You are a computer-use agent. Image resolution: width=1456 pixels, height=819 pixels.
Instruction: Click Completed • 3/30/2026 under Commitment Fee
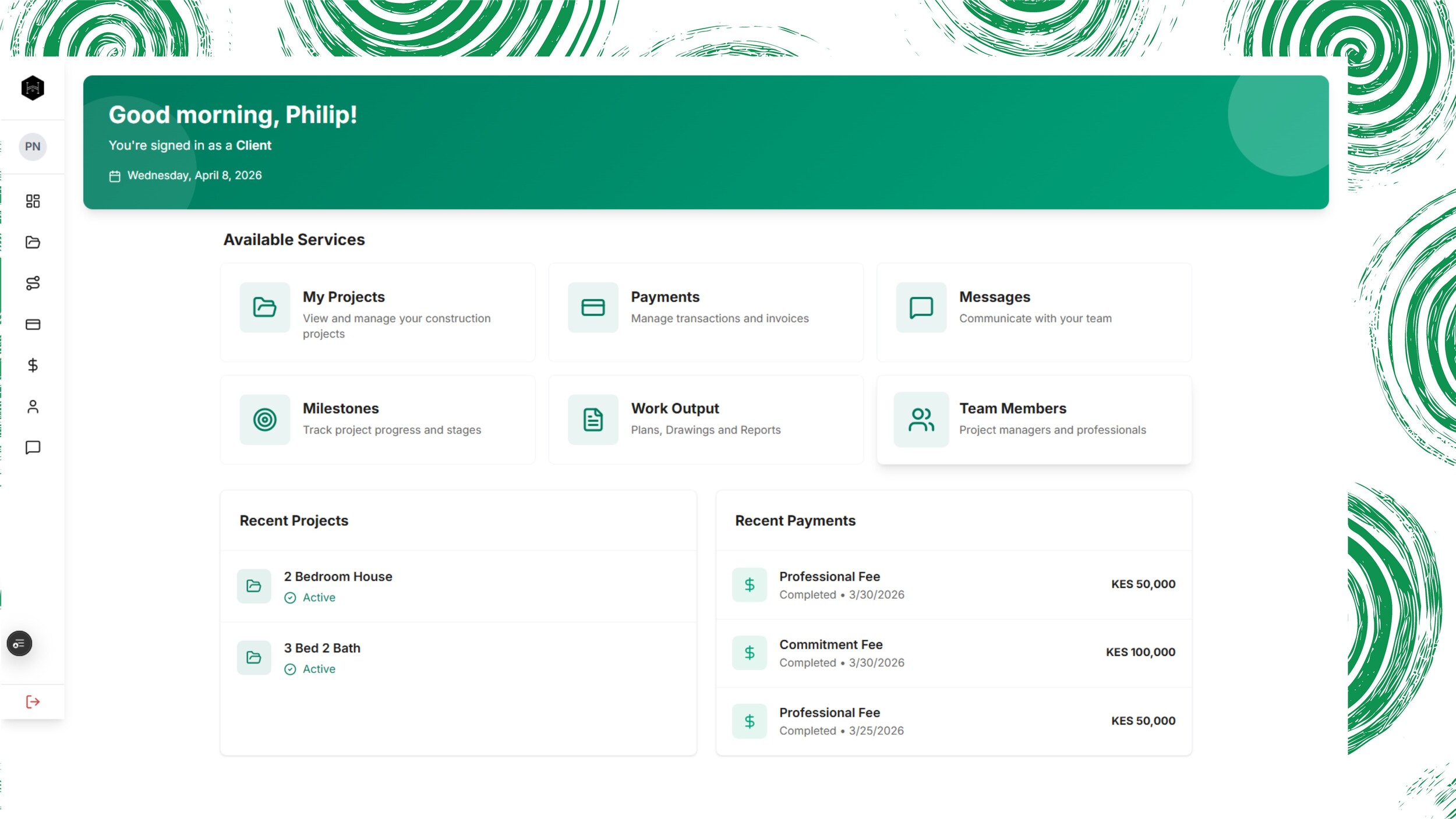coord(842,662)
